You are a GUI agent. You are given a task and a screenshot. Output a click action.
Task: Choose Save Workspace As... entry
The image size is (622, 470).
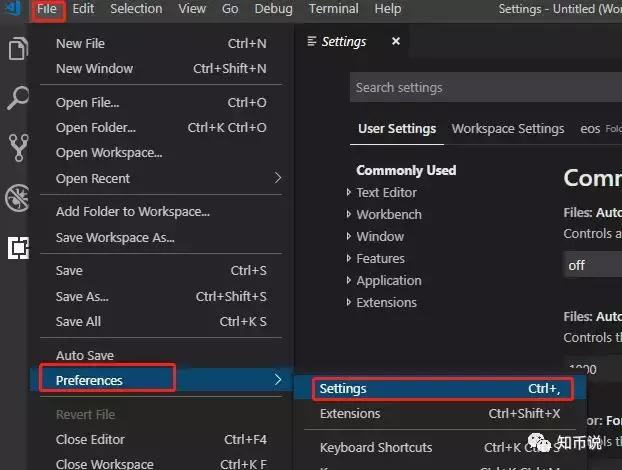click(x=161, y=238)
